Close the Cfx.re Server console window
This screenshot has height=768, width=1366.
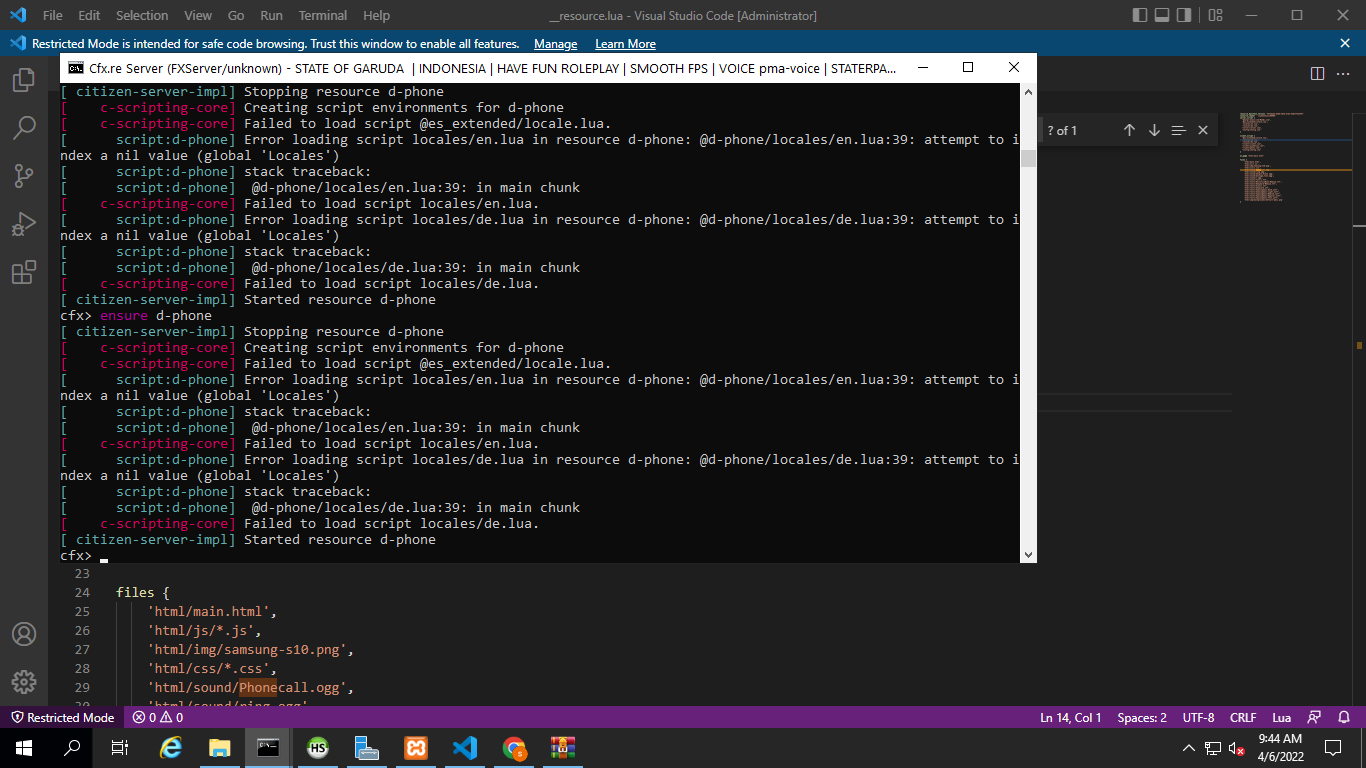pos(1014,68)
